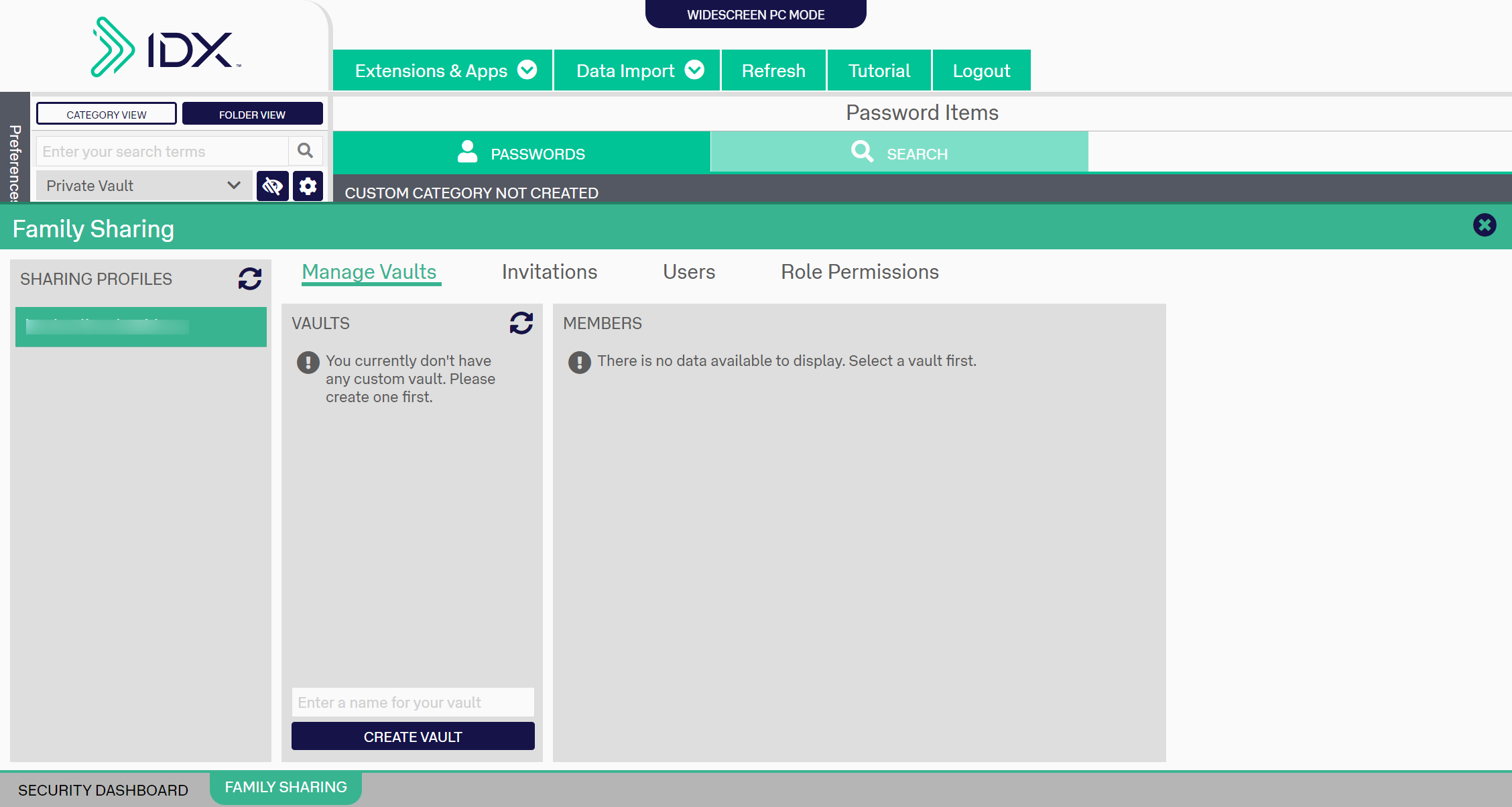Click the vault name input field
Image resolution: width=1512 pixels, height=807 pixels.
point(413,702)
